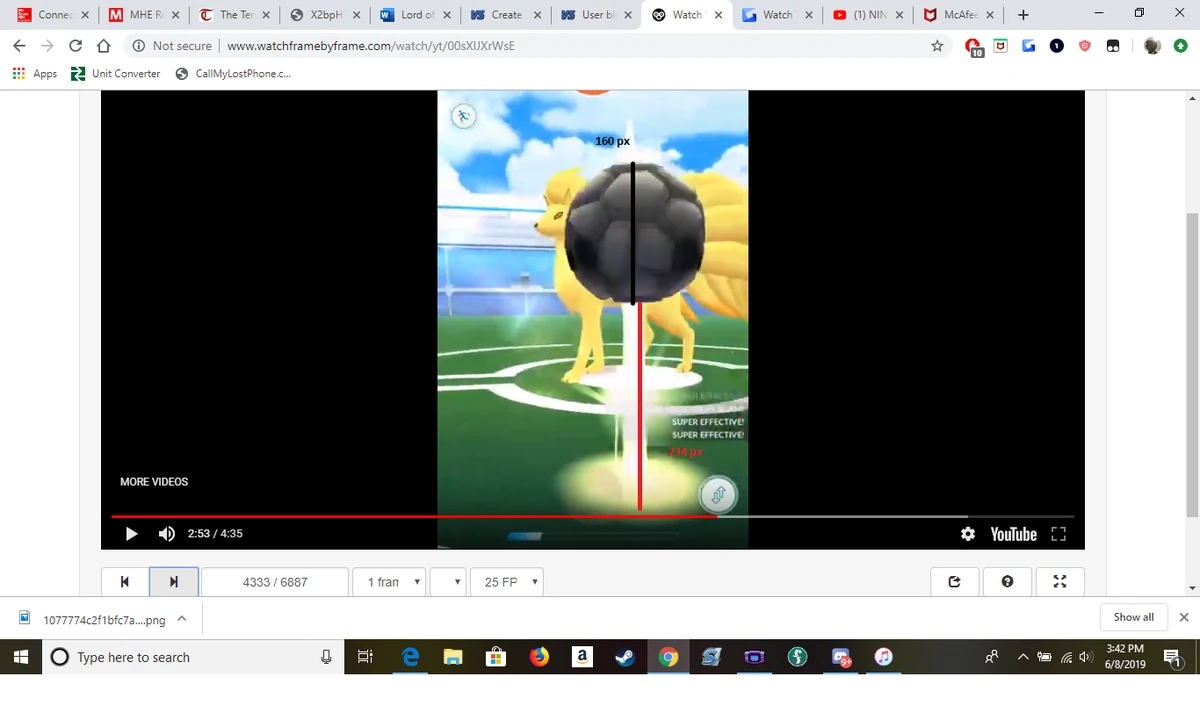The width and height of the screenshot is (1200, 727).
Task: Mute the video using speaker icon
Action: click(168, 534)
